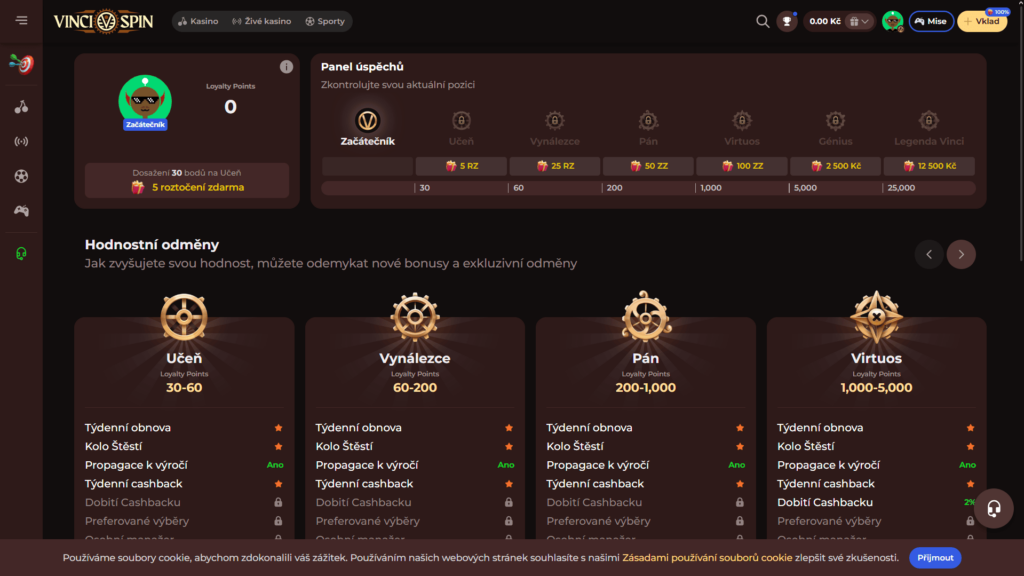Expand the balance gift dropdown
Screen dimensions: 1024x576
858,21
